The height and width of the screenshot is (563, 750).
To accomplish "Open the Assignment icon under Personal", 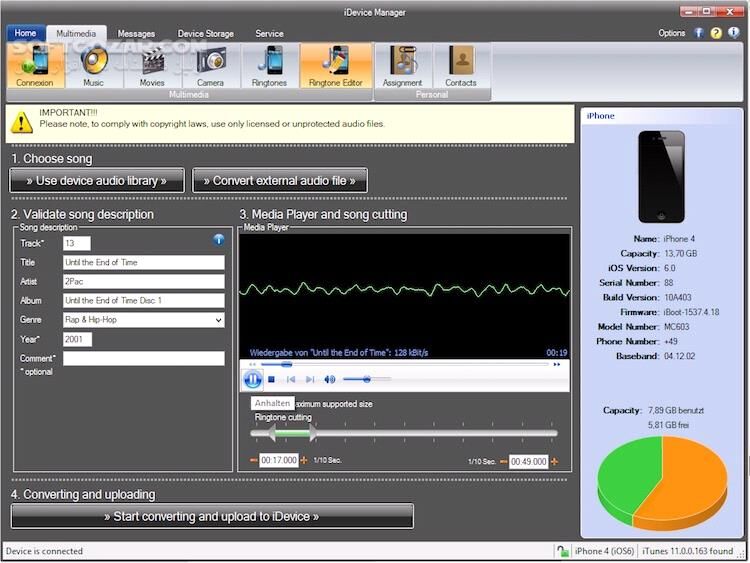I will click(x=404, y=66).
